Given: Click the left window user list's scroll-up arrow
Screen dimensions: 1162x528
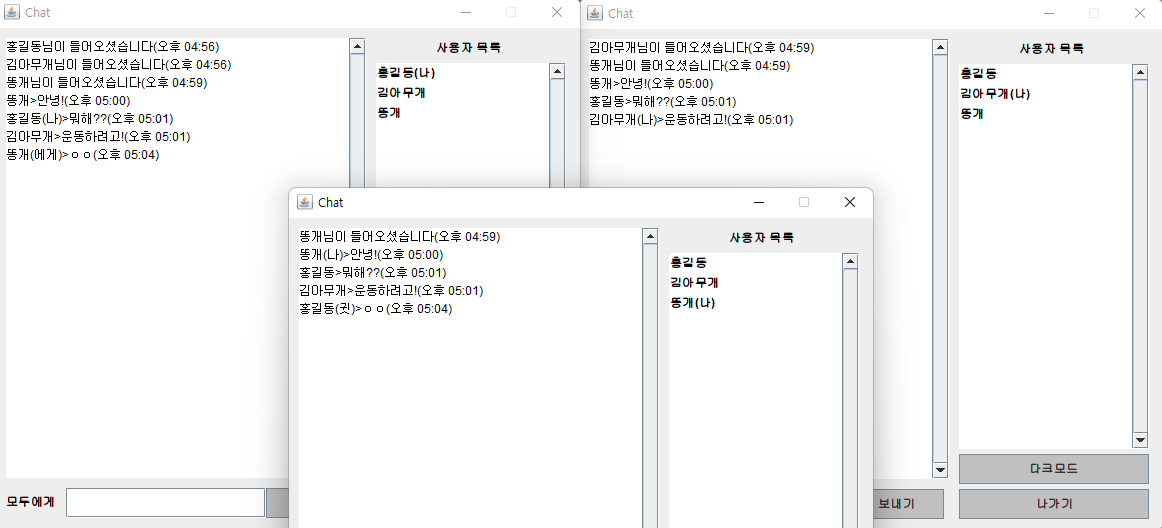Looking at the screenshot, I should tap(557, 71).
